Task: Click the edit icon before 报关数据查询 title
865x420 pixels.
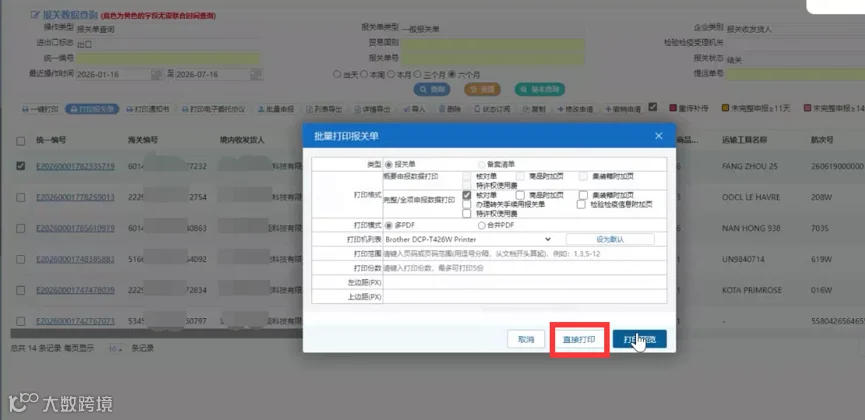Action: [x=36, y=15]
